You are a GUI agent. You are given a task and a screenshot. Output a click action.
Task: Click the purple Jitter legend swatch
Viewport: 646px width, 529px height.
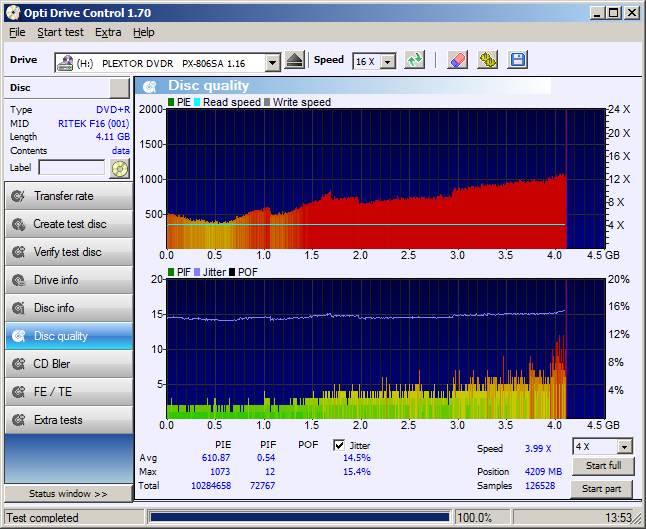(197, 272)
